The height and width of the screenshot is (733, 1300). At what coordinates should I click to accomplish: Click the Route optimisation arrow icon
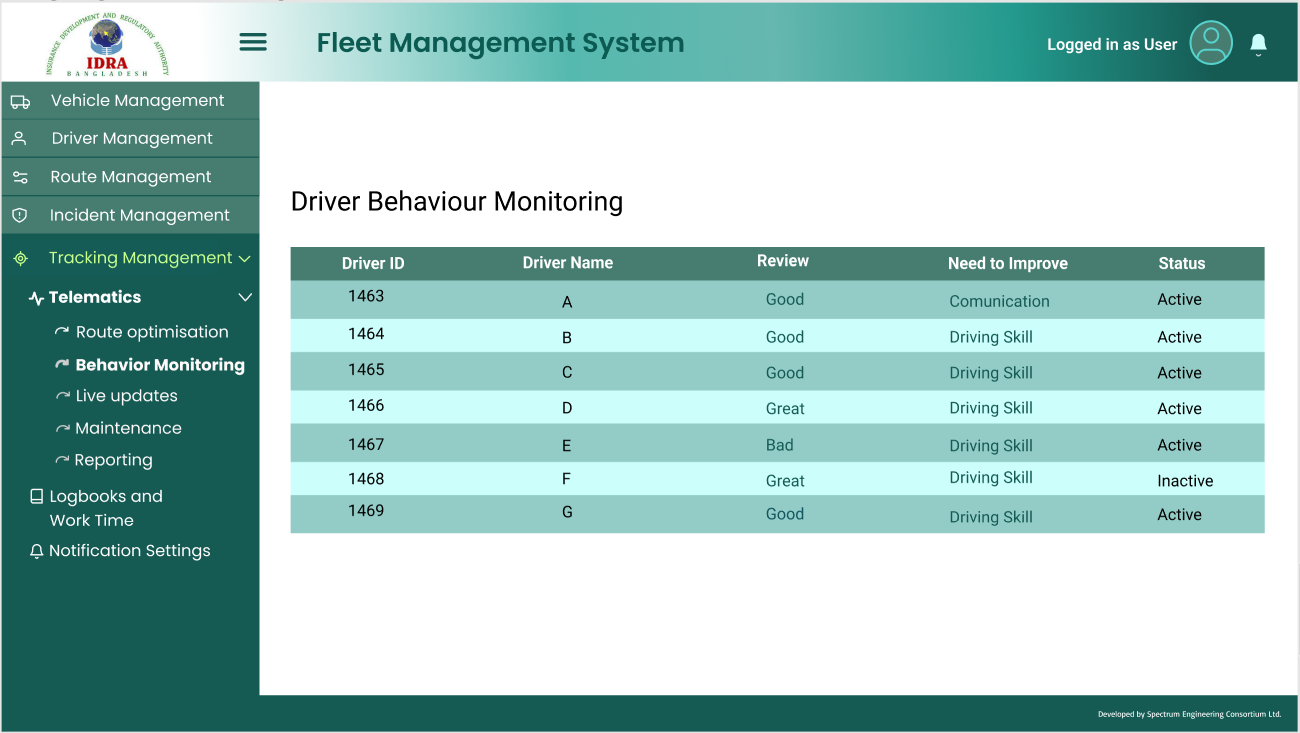coord(62,331)
